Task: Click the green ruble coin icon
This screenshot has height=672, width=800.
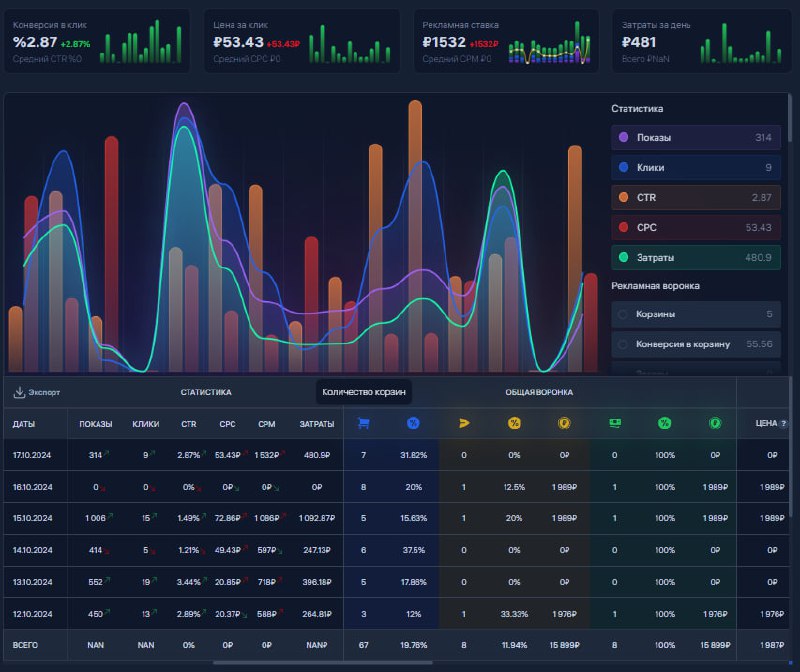Action: coord(715,423)
